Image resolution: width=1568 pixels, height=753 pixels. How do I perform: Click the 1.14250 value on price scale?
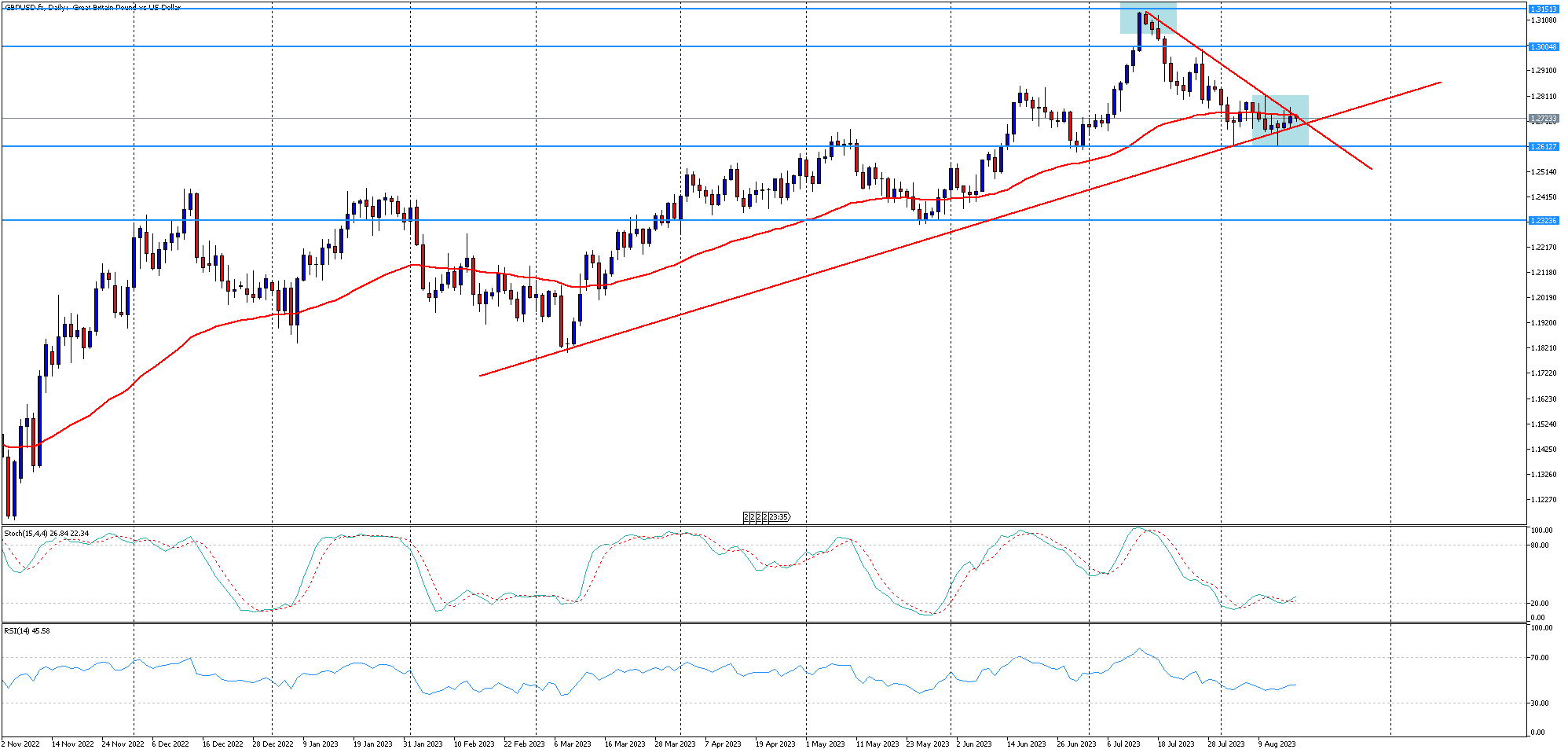tap(1543, 450)
